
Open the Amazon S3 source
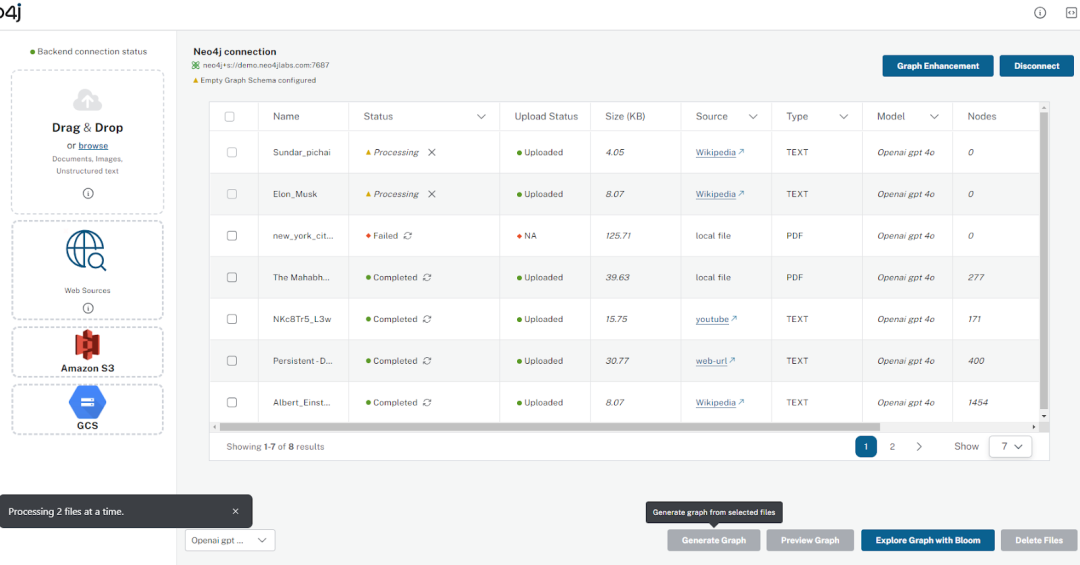87,352
